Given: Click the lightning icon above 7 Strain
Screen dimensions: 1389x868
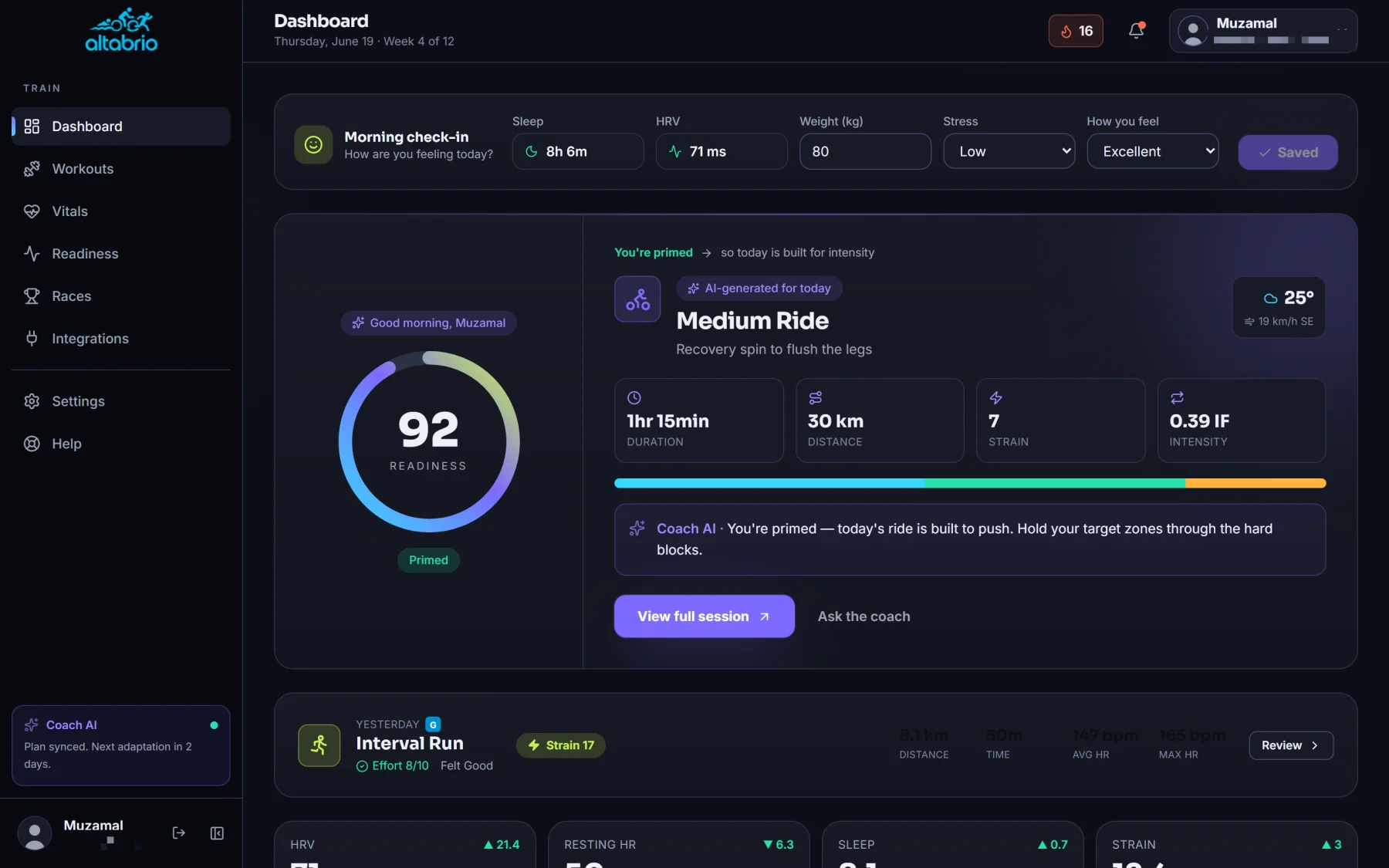Looking at the screenshot, I should [x=995, y=398].
